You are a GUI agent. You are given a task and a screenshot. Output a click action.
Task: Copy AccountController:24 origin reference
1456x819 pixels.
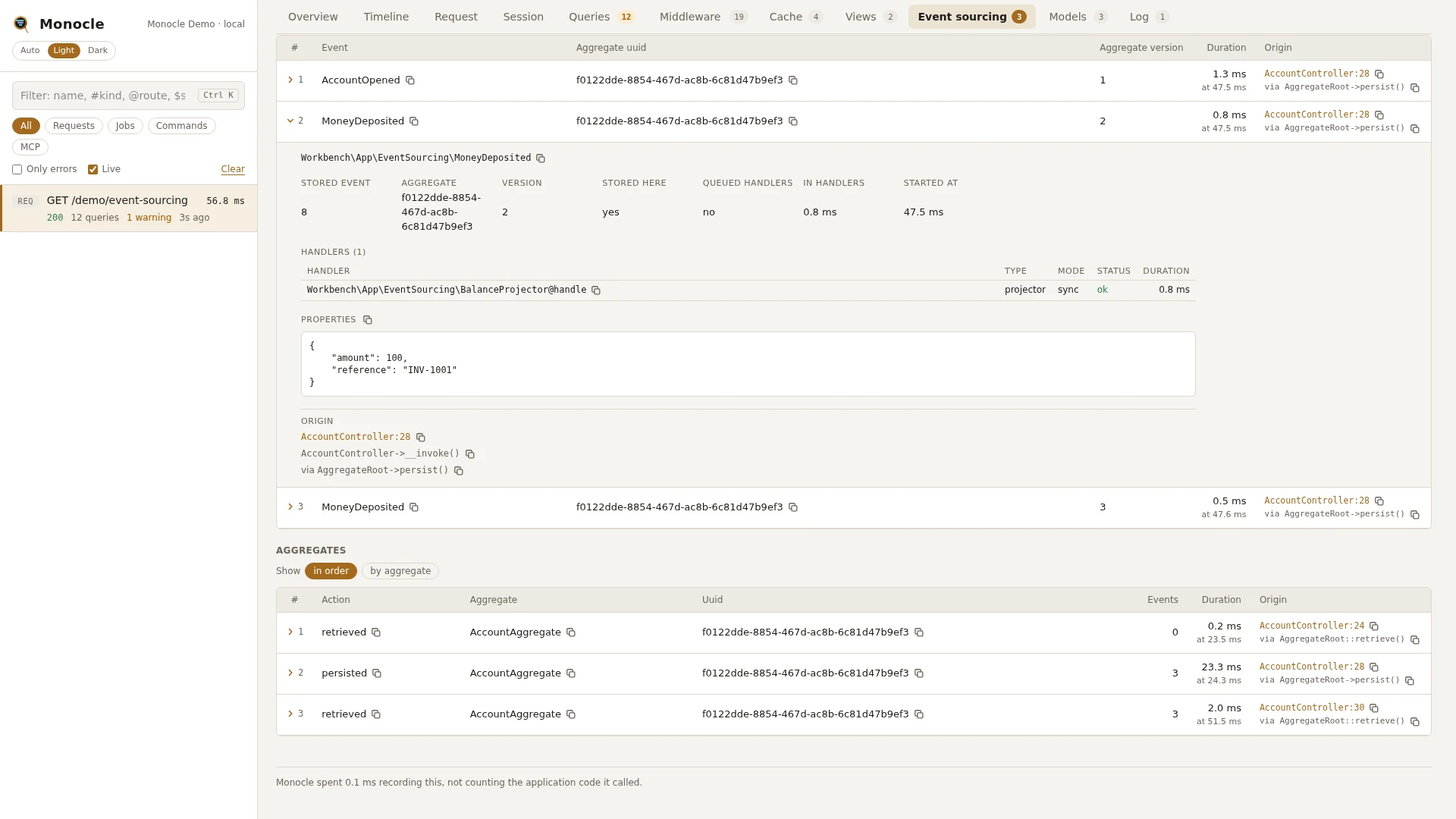click(1374, 626)
